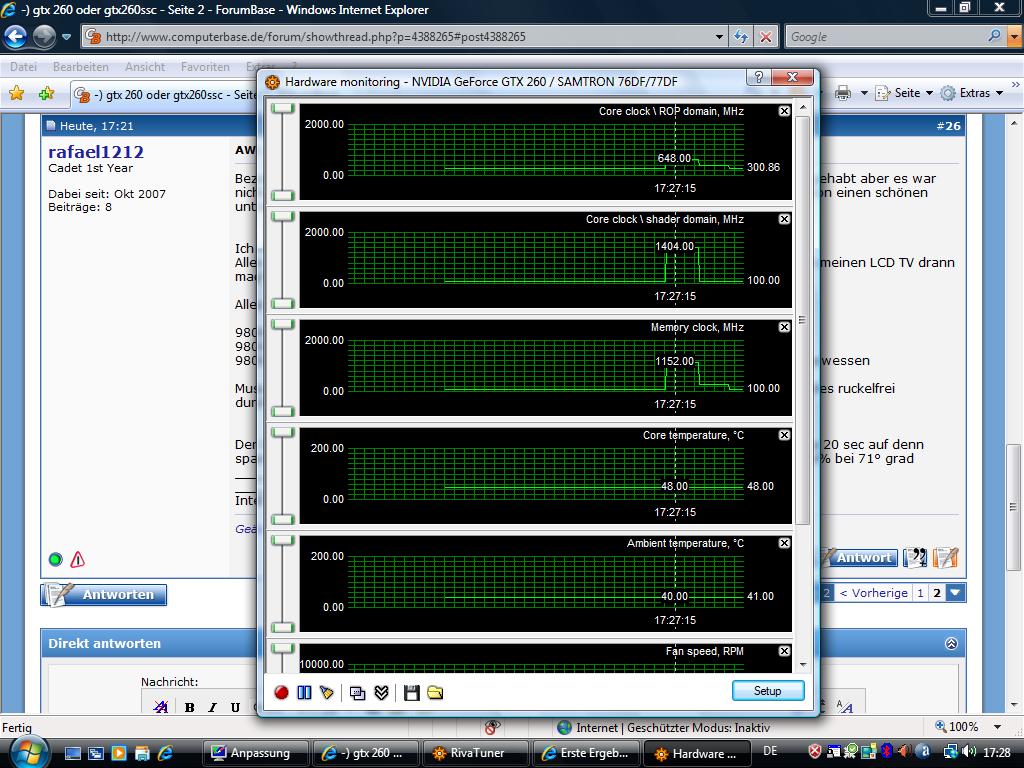The image size is (1024, 768).
Task: Click the volume speaker tray icon
Action: click(x=969, y=752)
